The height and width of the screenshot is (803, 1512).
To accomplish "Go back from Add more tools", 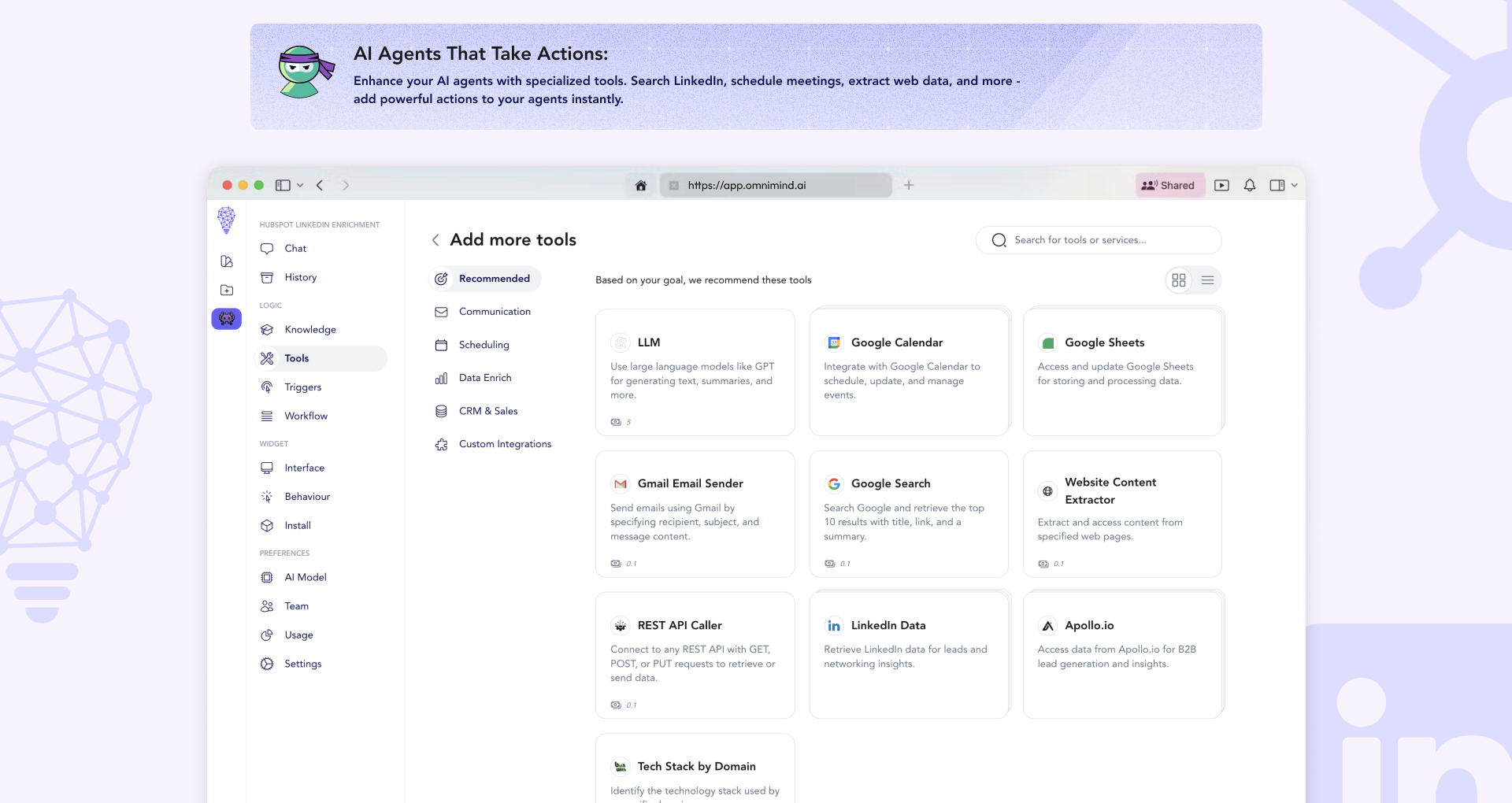I will pos(435,240).
